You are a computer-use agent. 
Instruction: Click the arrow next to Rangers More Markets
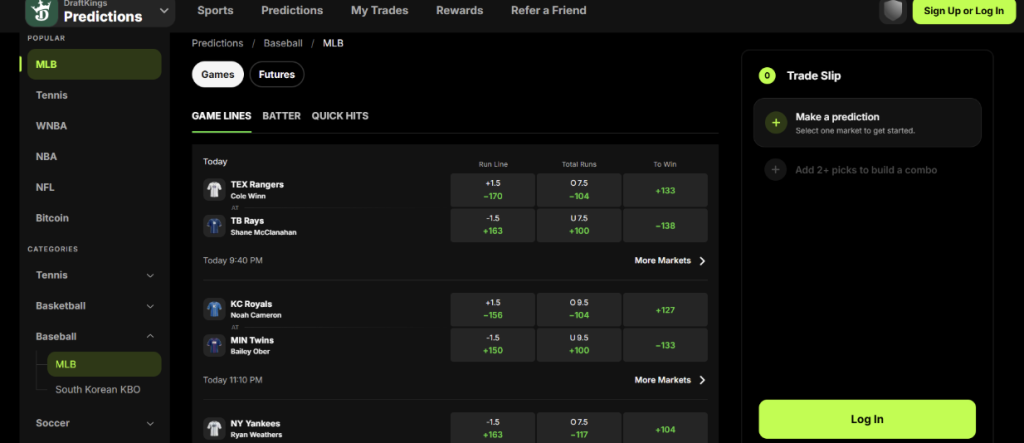(x=703, y=261)
